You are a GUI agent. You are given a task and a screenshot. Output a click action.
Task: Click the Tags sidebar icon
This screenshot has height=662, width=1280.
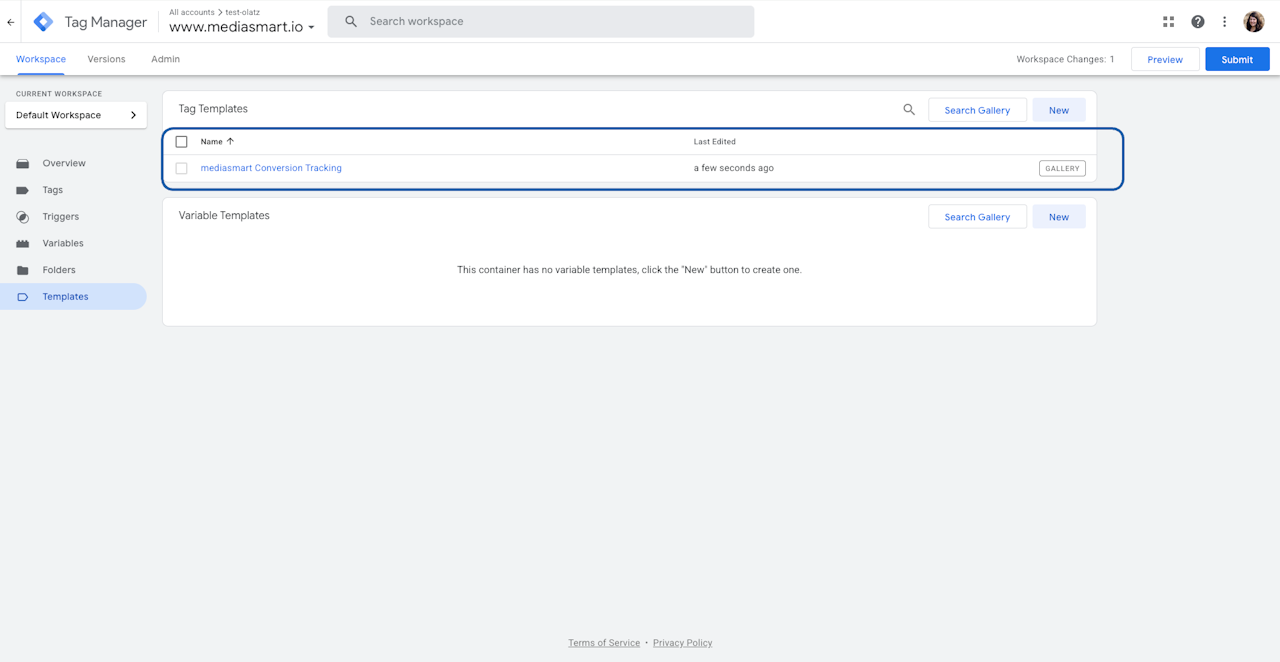pyautogui.click(x=23, y=190)
